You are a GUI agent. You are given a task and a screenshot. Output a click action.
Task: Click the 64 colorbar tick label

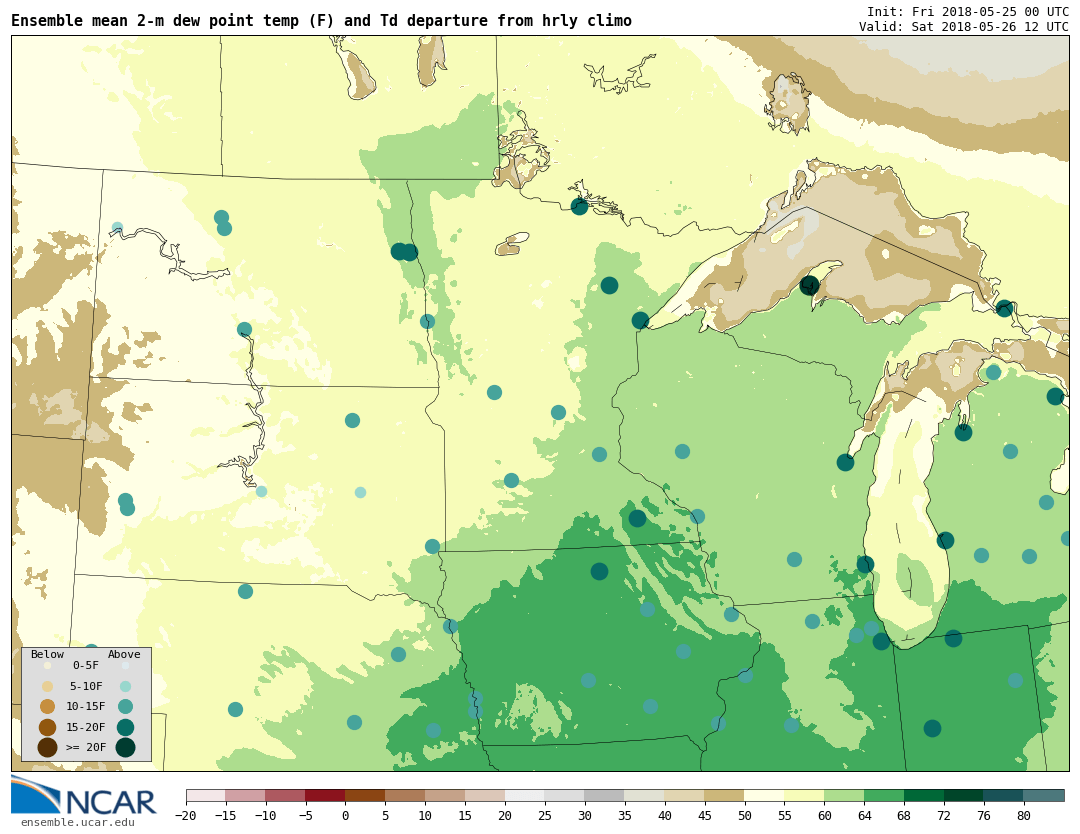pos(864,816)
